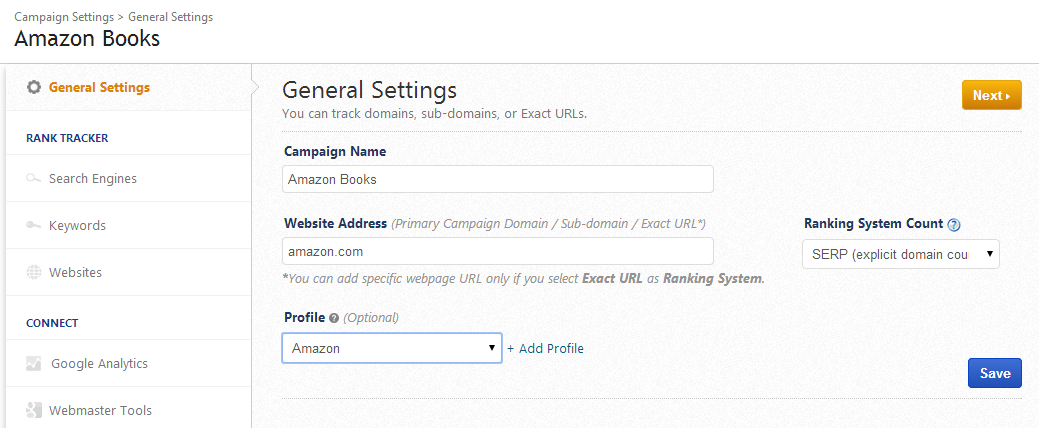The height and width of the screenshot is (428, 1039).
Task: Click the Search Engines key icon
Action: (34, 179)
